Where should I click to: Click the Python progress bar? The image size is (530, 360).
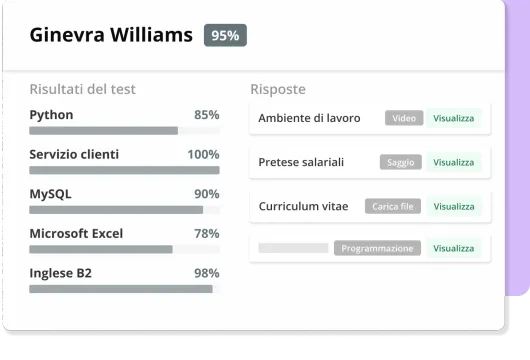pos(124,130)
